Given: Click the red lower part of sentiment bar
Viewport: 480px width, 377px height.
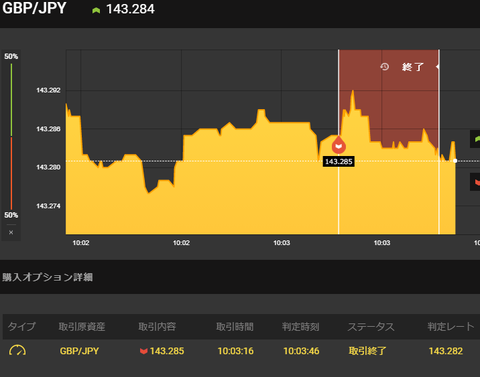Looking at the screenshot, I should coord(11,173).
